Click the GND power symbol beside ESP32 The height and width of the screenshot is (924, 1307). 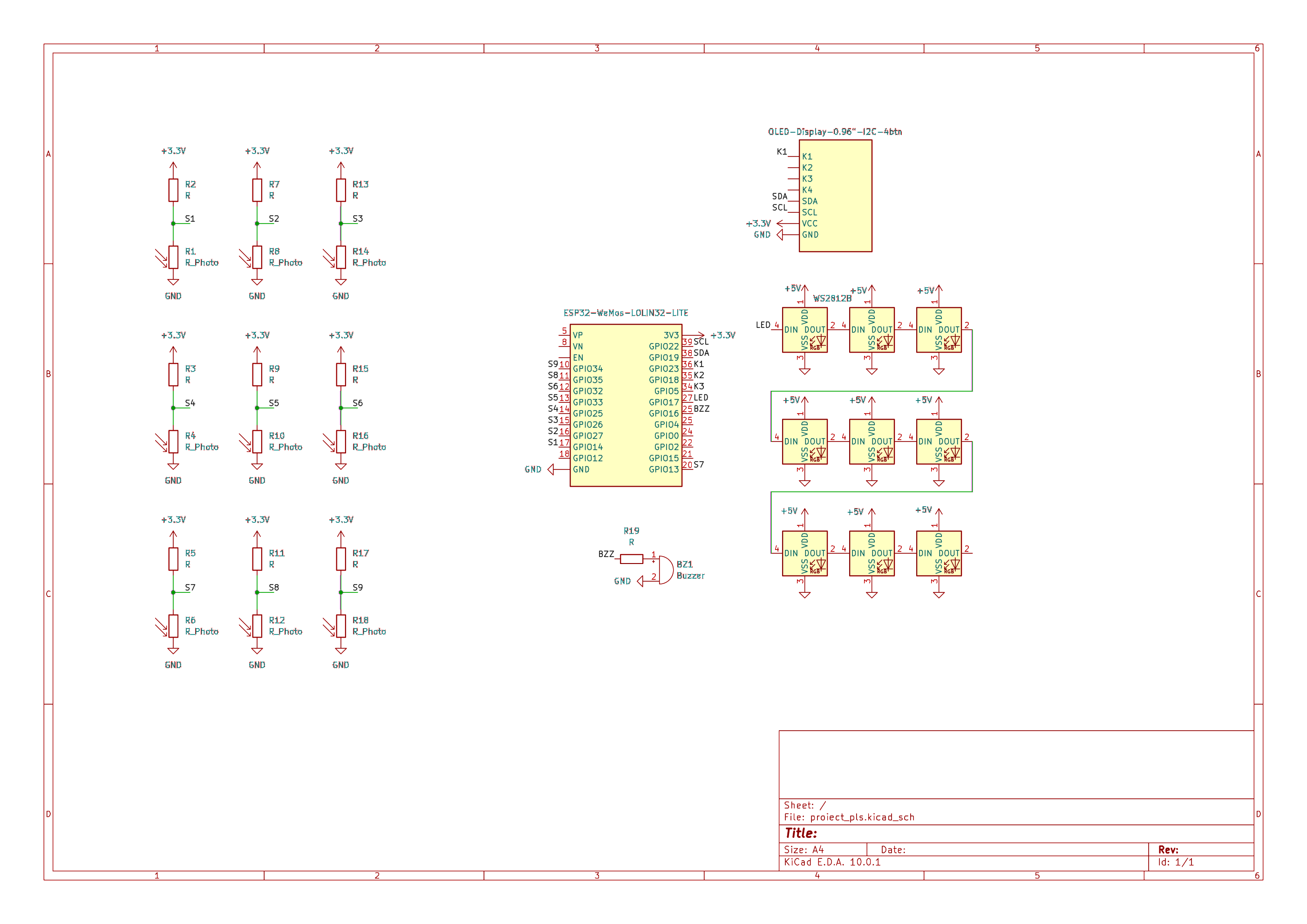tap(551, 470)
